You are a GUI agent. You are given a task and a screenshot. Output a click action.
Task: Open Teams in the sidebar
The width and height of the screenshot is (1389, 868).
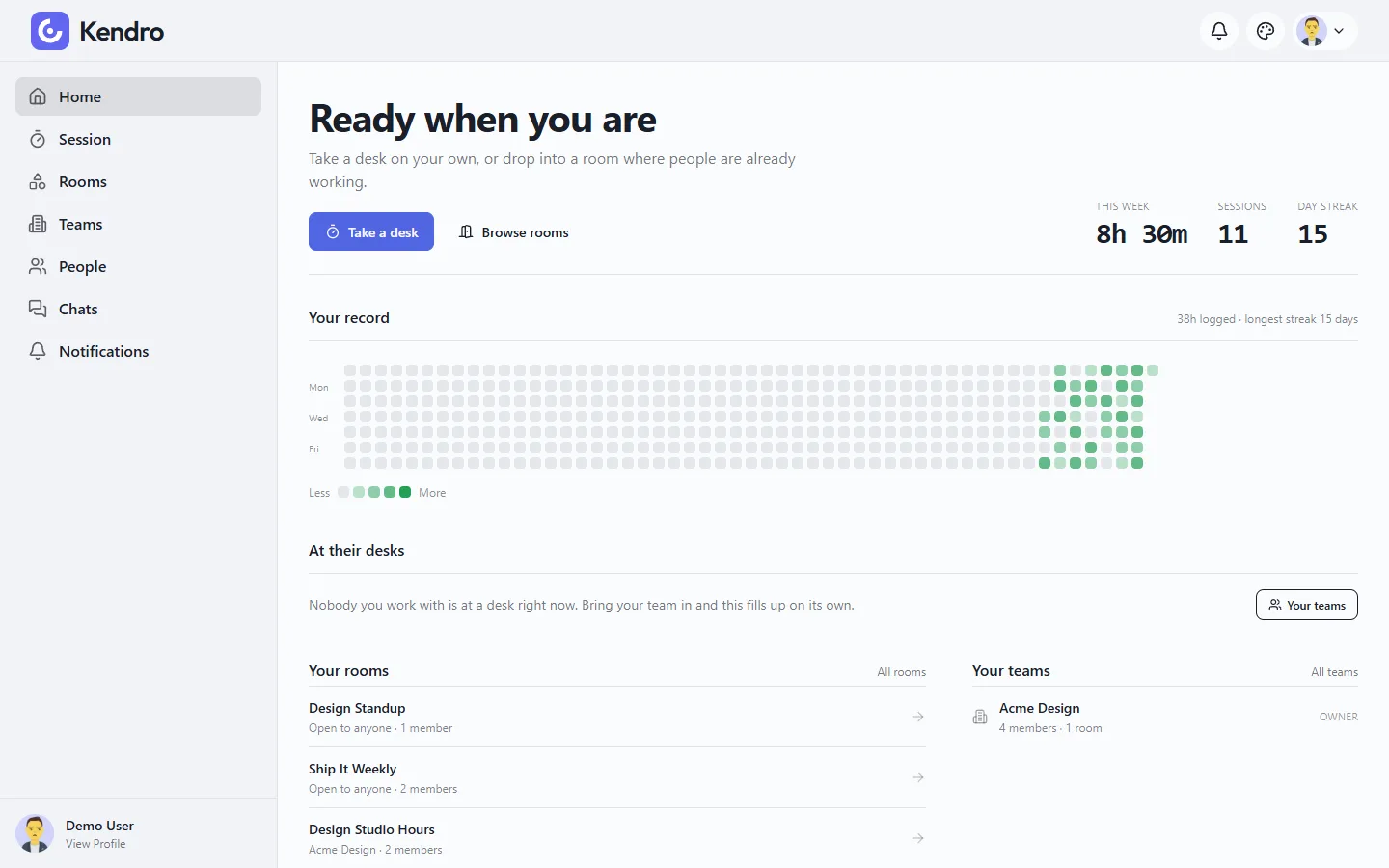coord(138,224)
